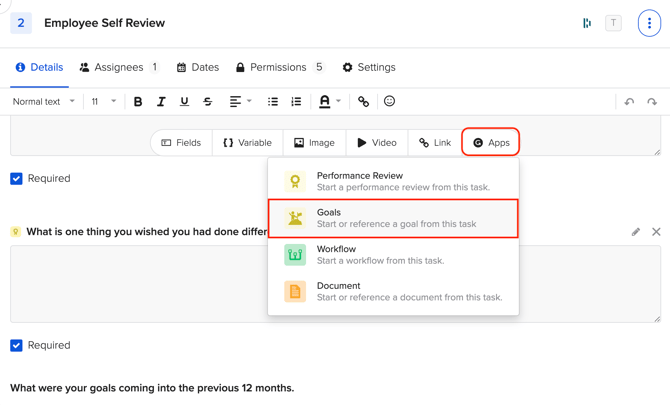670x405 pixels.
Task: Uncheck the first Required checkbox
Action: [16, 179]
